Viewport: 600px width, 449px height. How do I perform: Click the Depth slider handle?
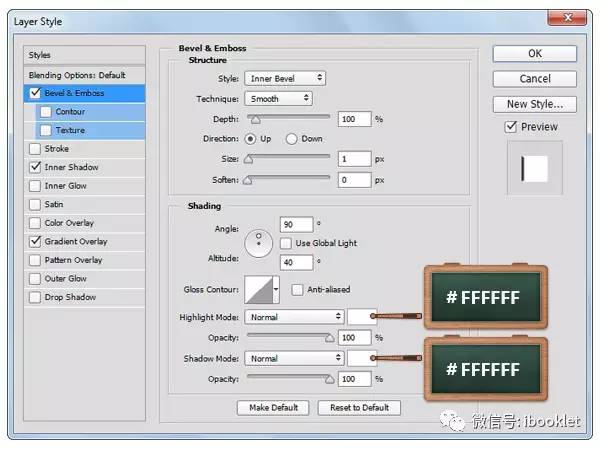pos(256,120)
